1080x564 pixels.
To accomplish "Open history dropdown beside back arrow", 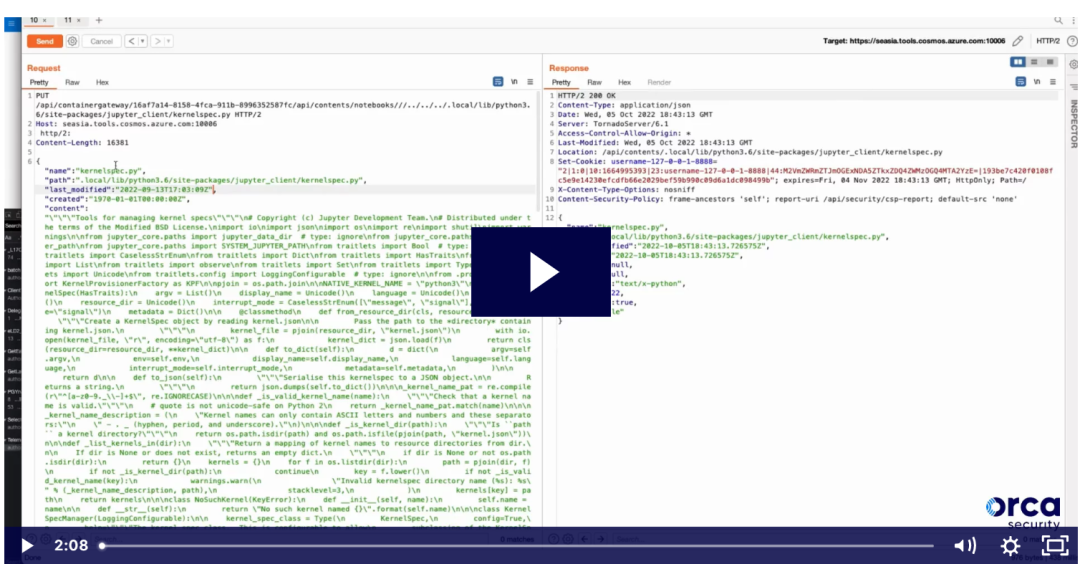I will pos(143,41).
